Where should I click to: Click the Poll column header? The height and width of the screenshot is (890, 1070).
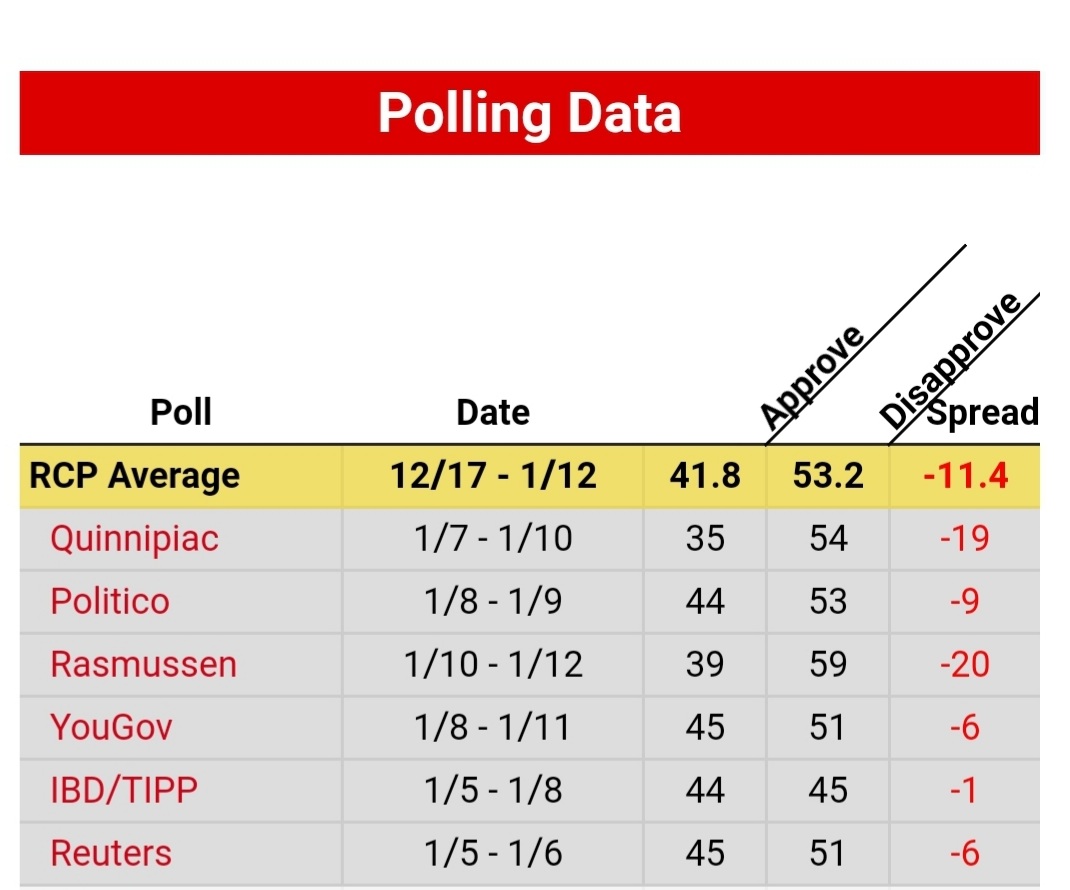pos(181,412)
